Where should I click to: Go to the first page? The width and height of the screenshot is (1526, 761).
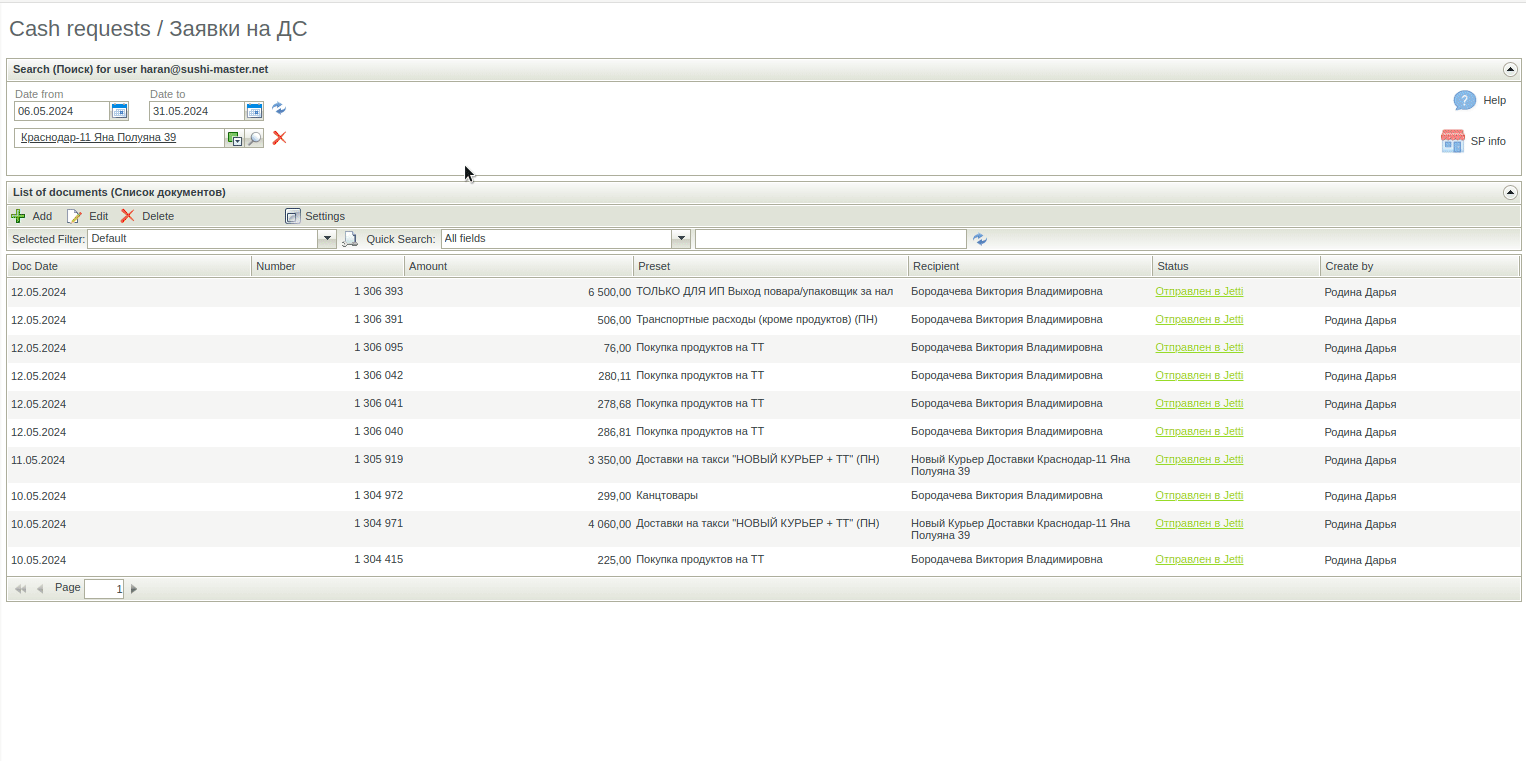coord(21,589)
